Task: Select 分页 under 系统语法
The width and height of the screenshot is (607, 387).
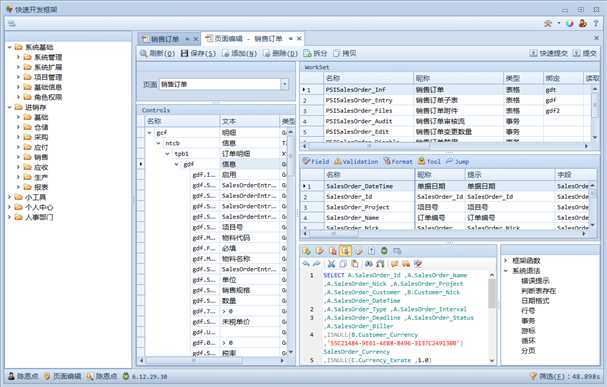Action: pos(528,351)
